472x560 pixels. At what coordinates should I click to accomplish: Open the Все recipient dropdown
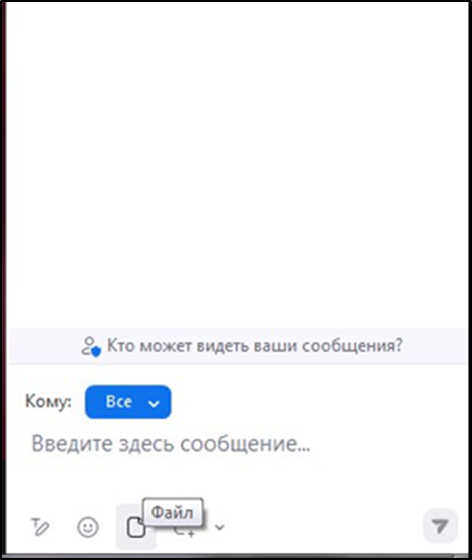(128, 402)
